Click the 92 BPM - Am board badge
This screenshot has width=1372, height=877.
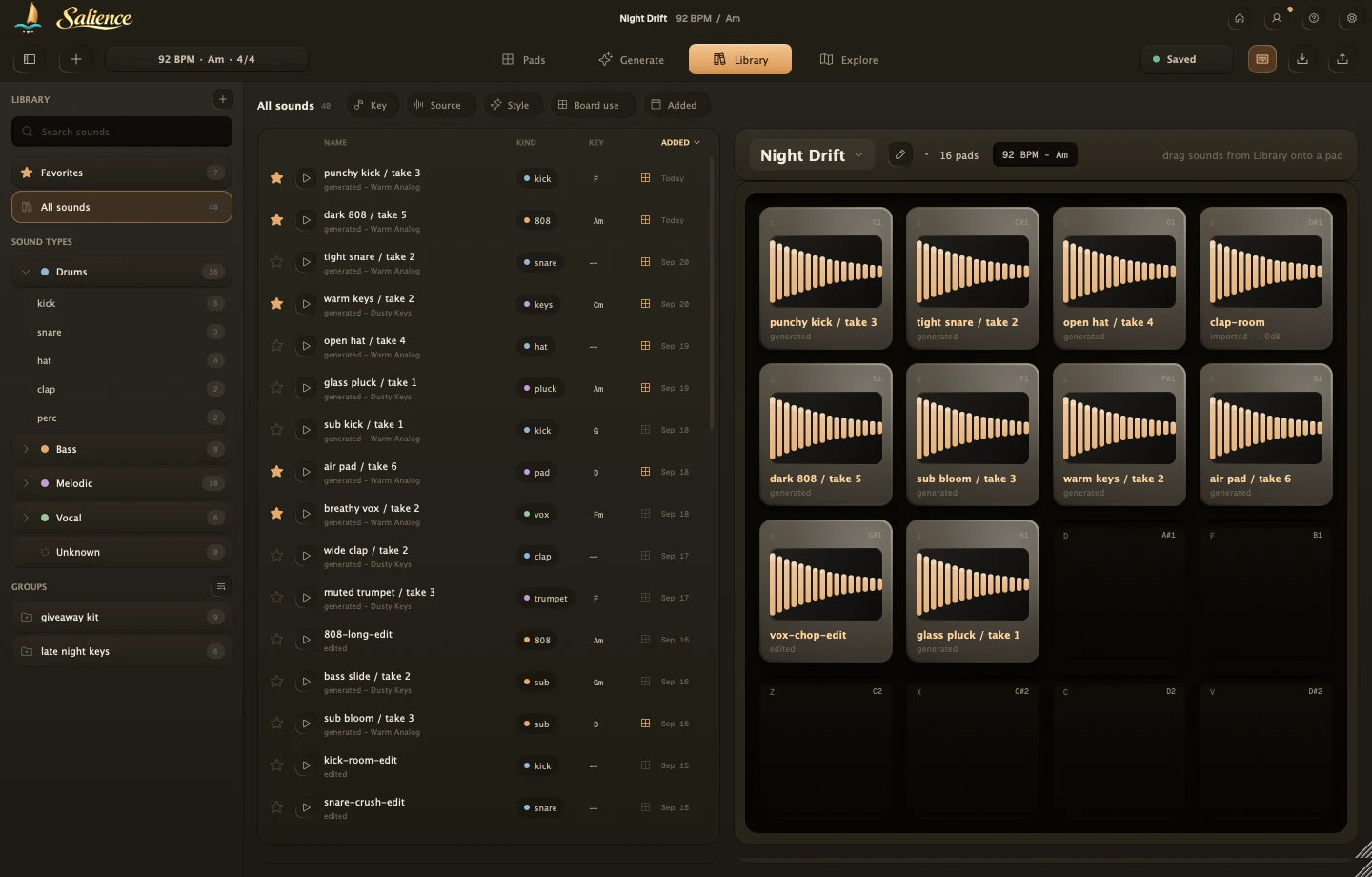click(x=1035, y=154)
